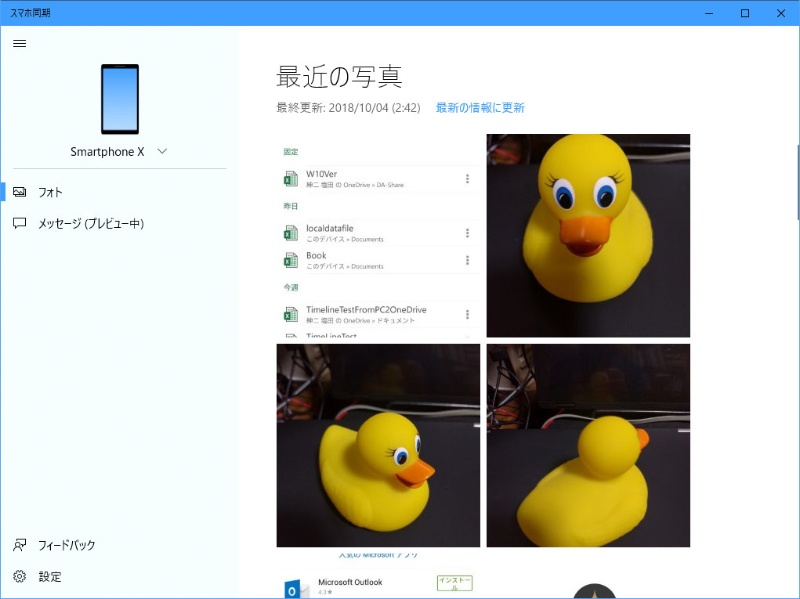Screen dimensions: 800x599
Task: Click the settings gear icon
Action: pos(19,577)
